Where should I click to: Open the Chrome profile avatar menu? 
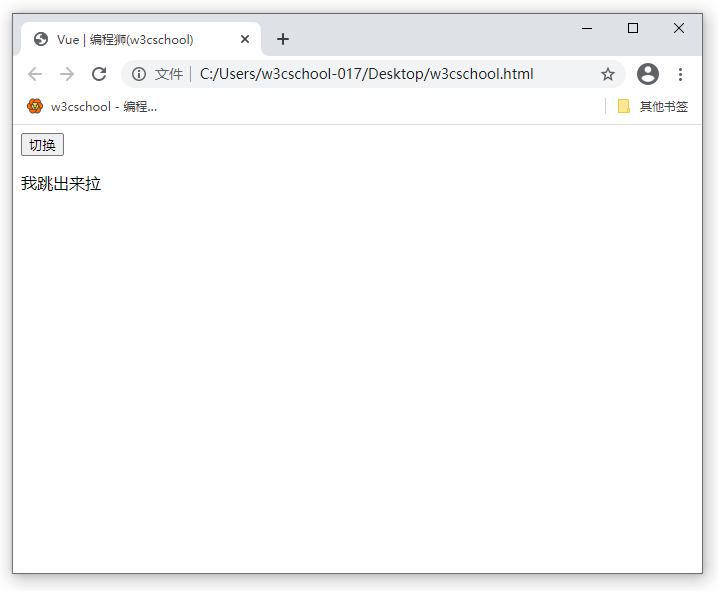tap(648, 74)
